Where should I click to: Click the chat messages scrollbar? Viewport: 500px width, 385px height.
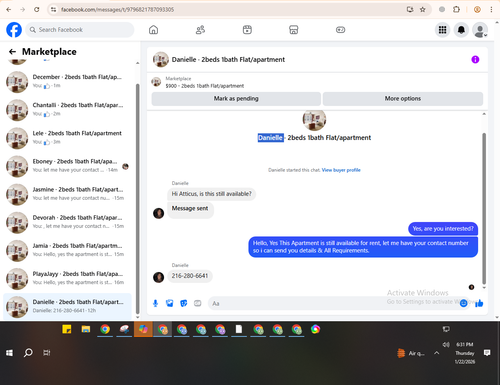pyautogui.click(x=484, y=208)
